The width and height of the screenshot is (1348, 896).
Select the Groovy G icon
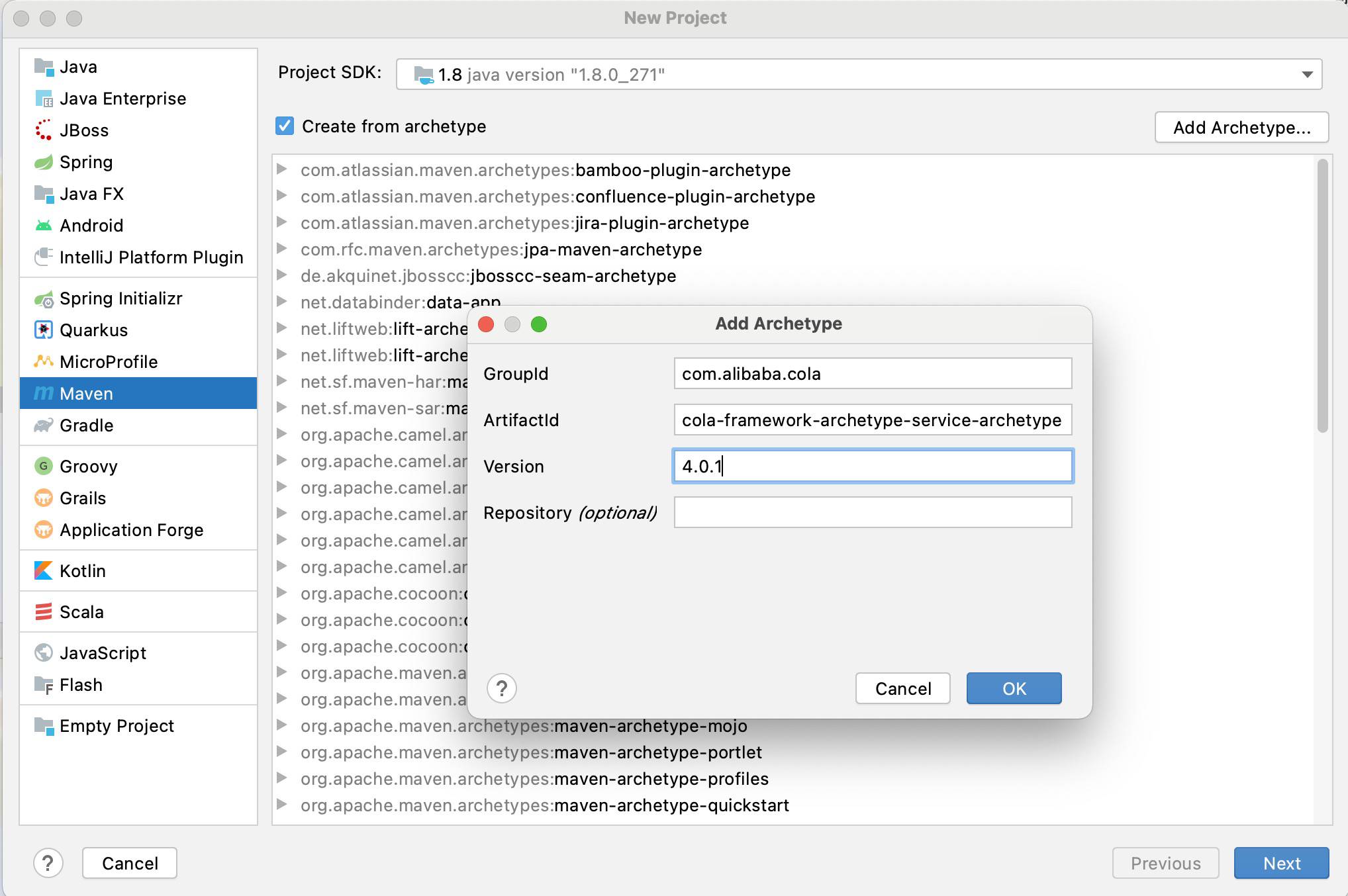coord(44,466)
